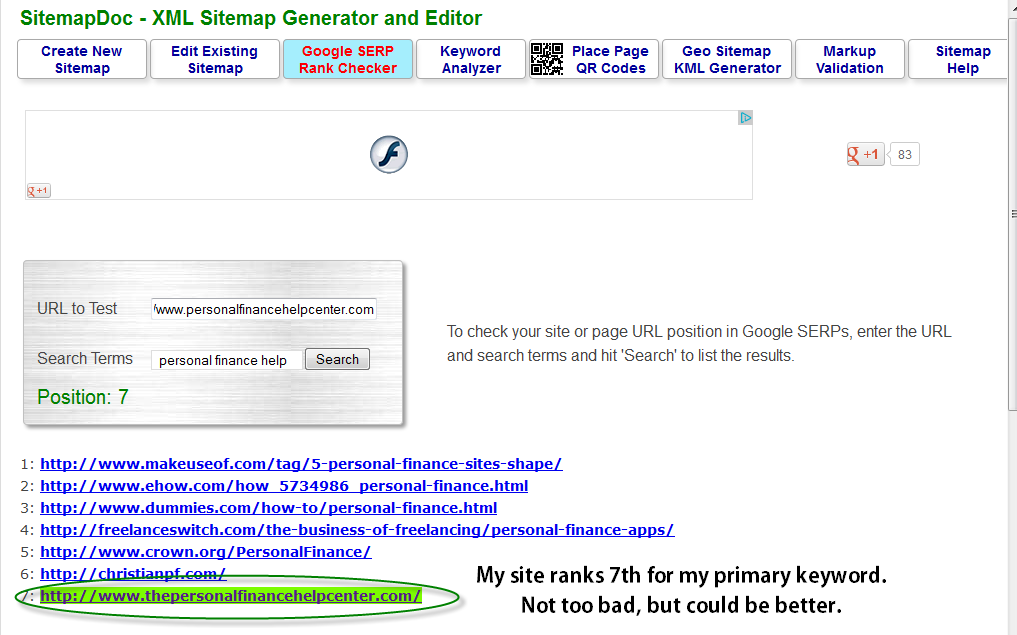Viewport: 1017px width, 635px height.
Task: Click the SERP instructions paragraph text
Action: 699,344
